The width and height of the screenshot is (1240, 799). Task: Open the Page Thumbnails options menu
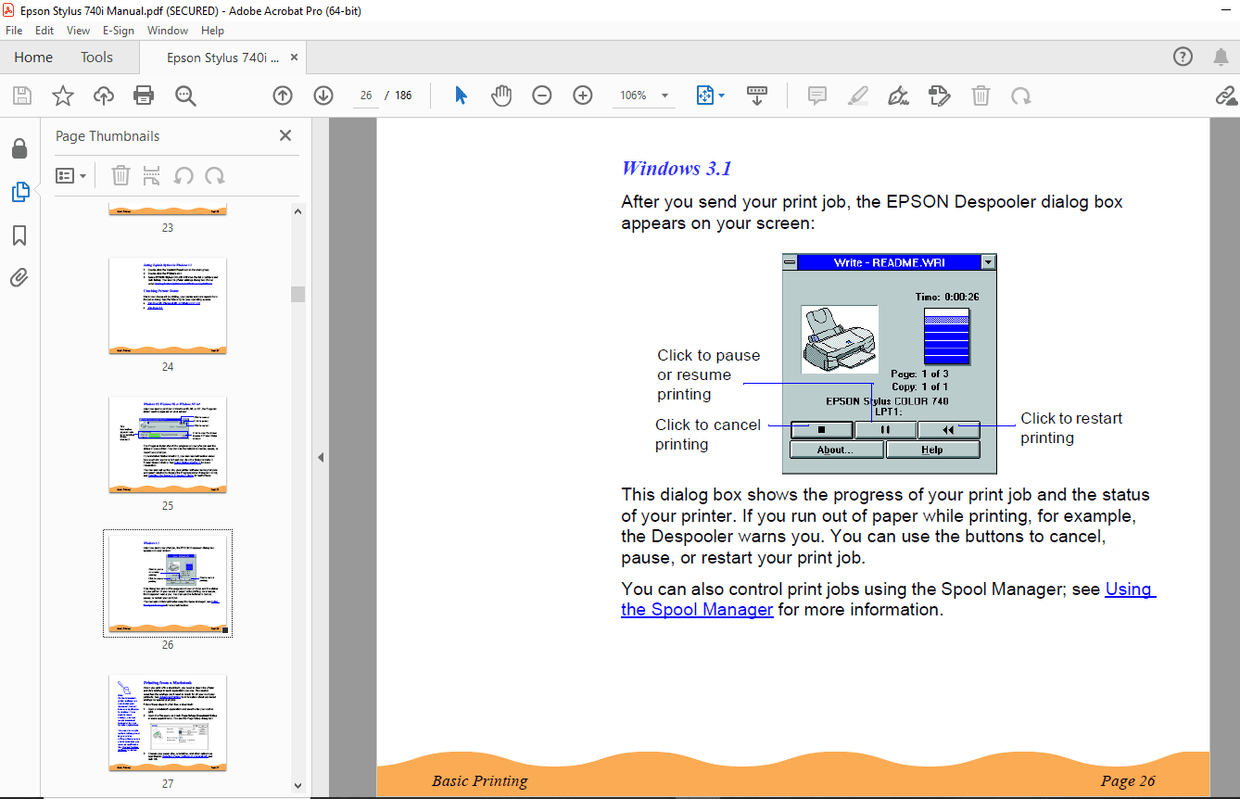(70, 175)
